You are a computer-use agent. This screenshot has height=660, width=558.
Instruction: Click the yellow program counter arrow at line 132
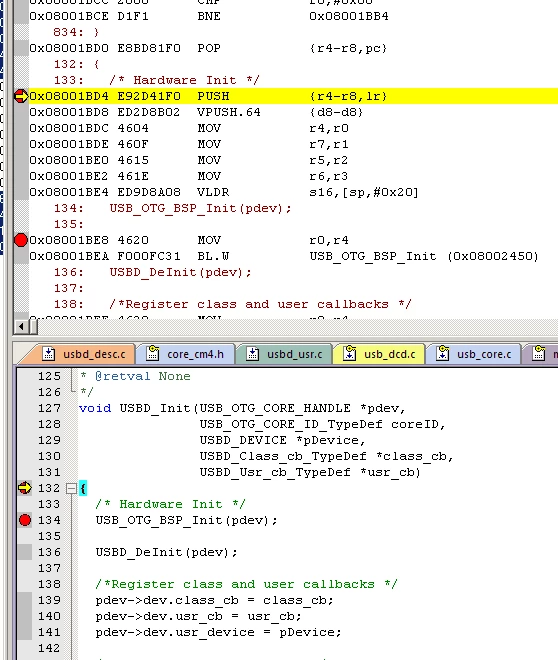point(25,488)
